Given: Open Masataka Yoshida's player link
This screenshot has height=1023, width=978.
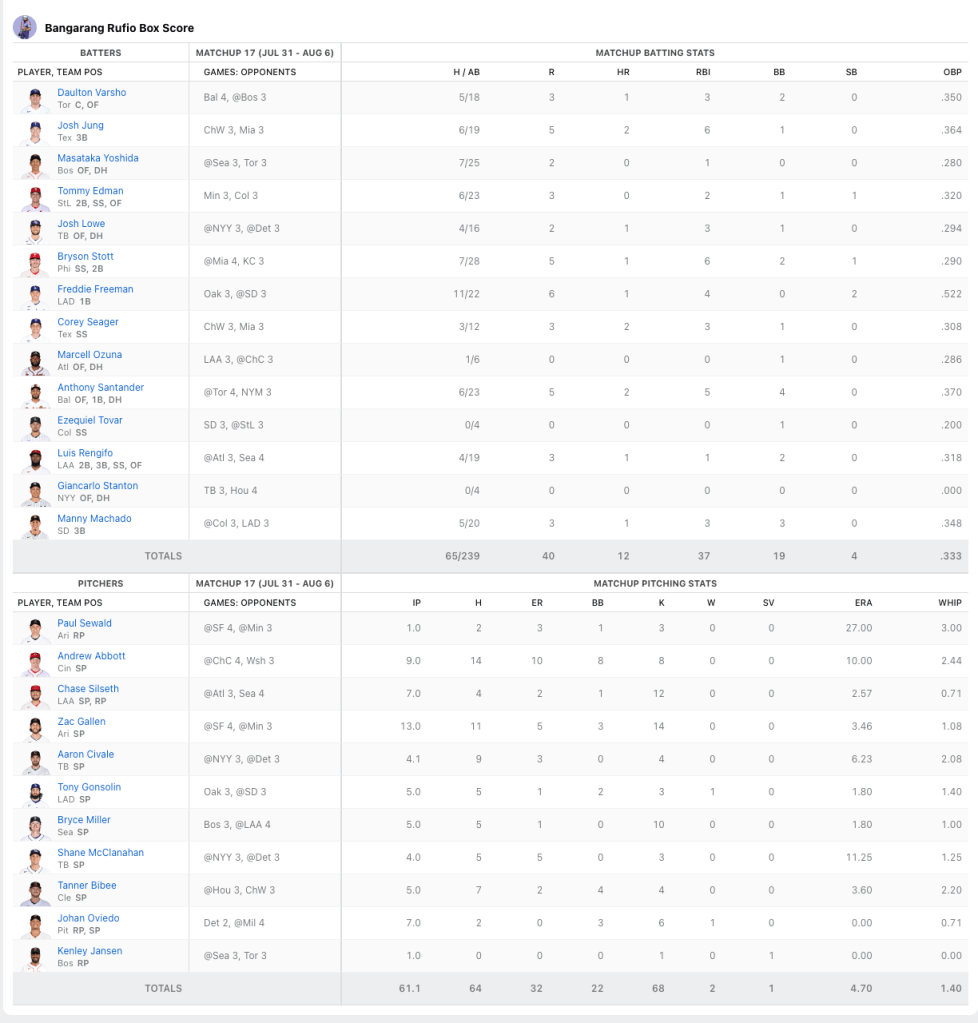Looking at the screenshot, I should click(97, 158).
